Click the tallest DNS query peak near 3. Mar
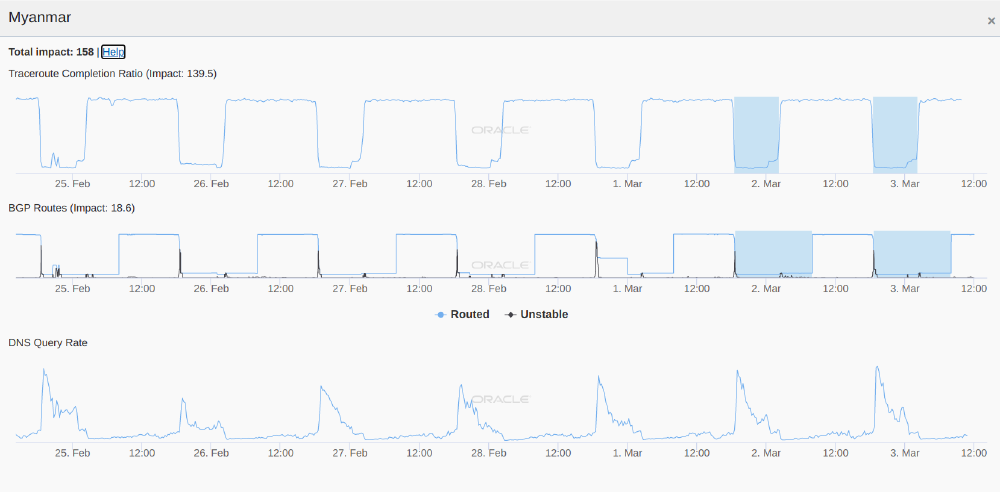1000x492 pixels. [877, 368]
